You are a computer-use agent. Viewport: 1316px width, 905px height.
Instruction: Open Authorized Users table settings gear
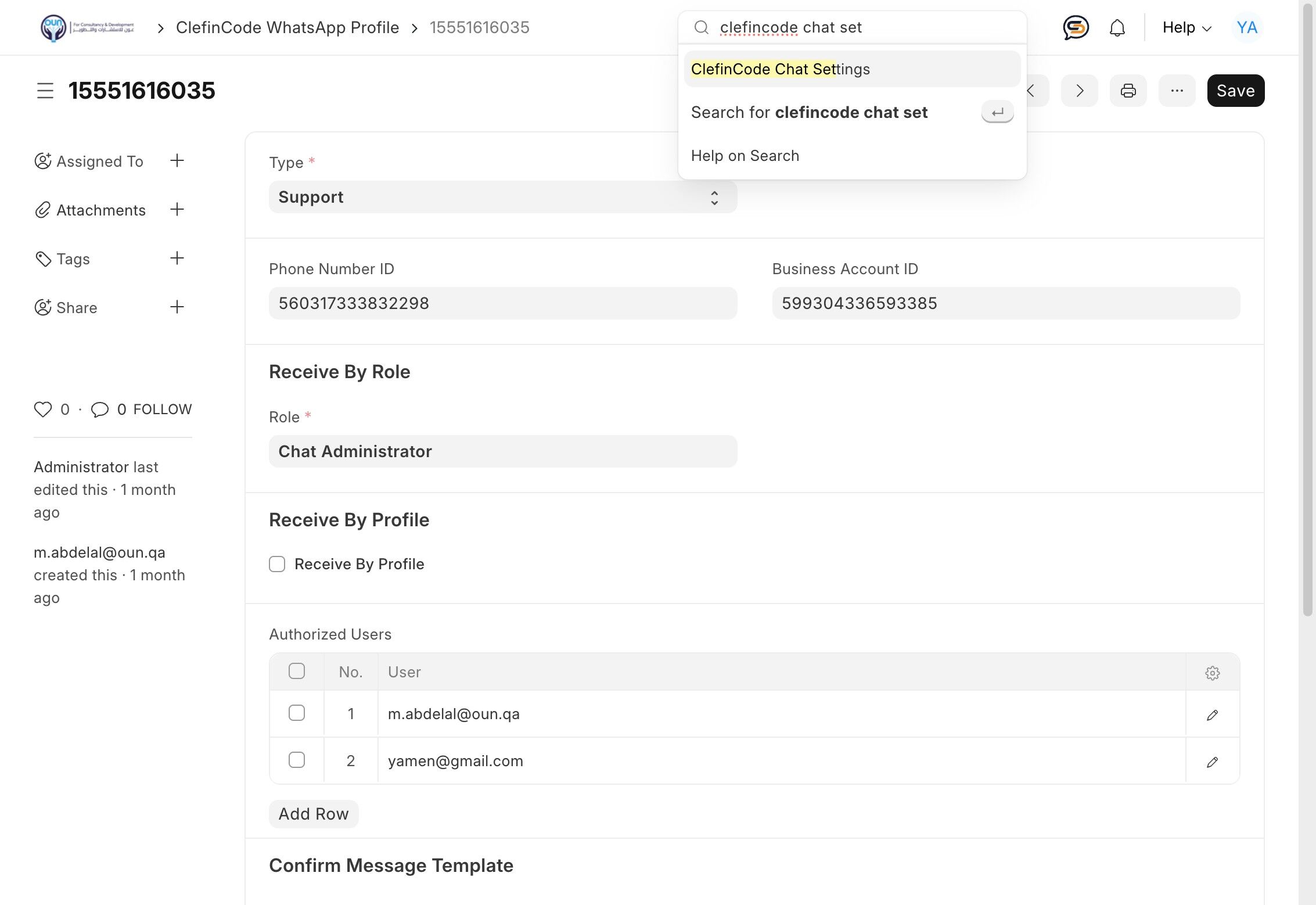(x=1212, y=673)
